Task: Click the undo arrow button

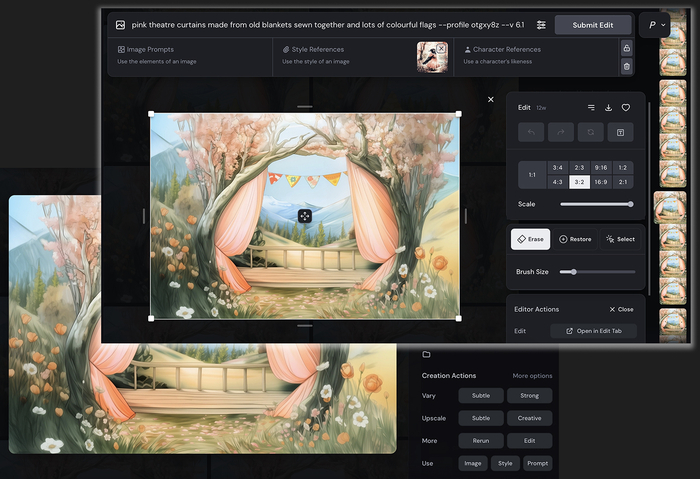Action: (x=532, y=133)
